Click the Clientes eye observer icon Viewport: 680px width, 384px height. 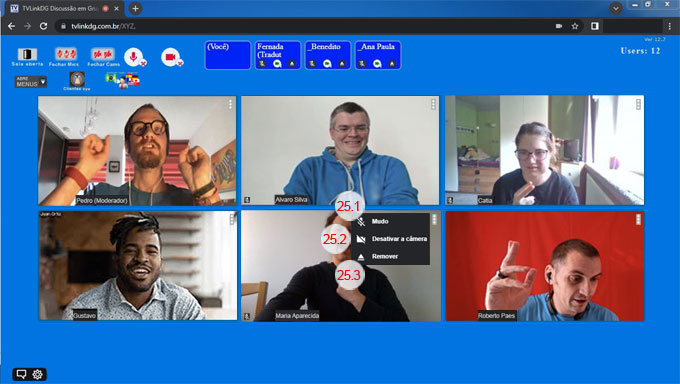click(77, 79)
